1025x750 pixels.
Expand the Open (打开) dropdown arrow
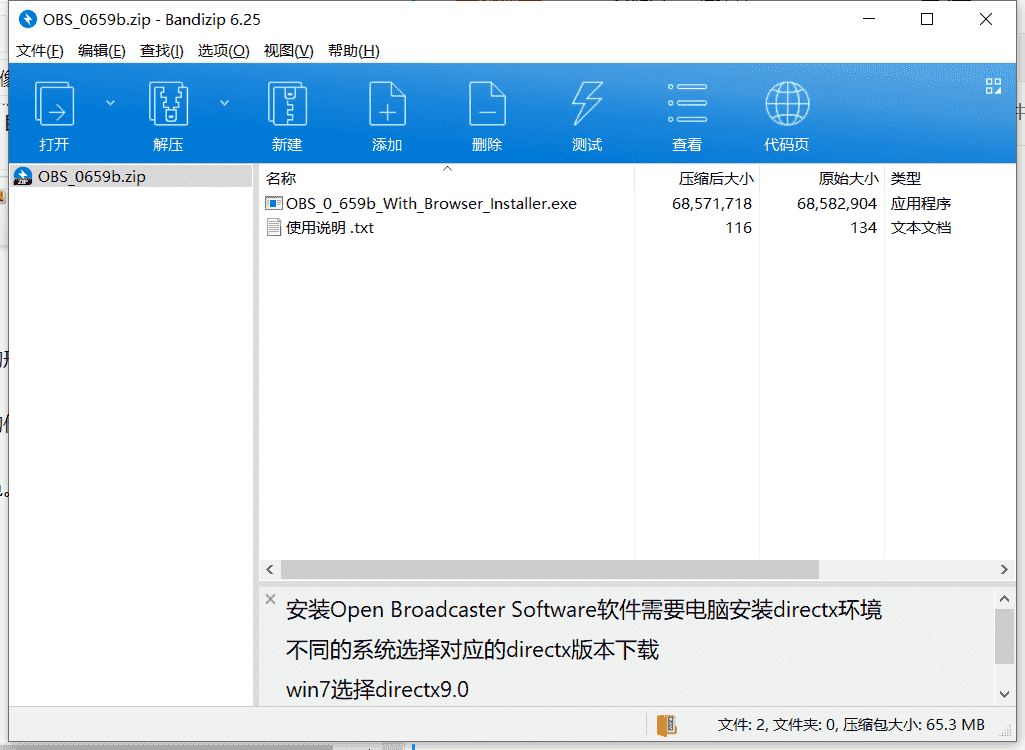click(110, 103)
